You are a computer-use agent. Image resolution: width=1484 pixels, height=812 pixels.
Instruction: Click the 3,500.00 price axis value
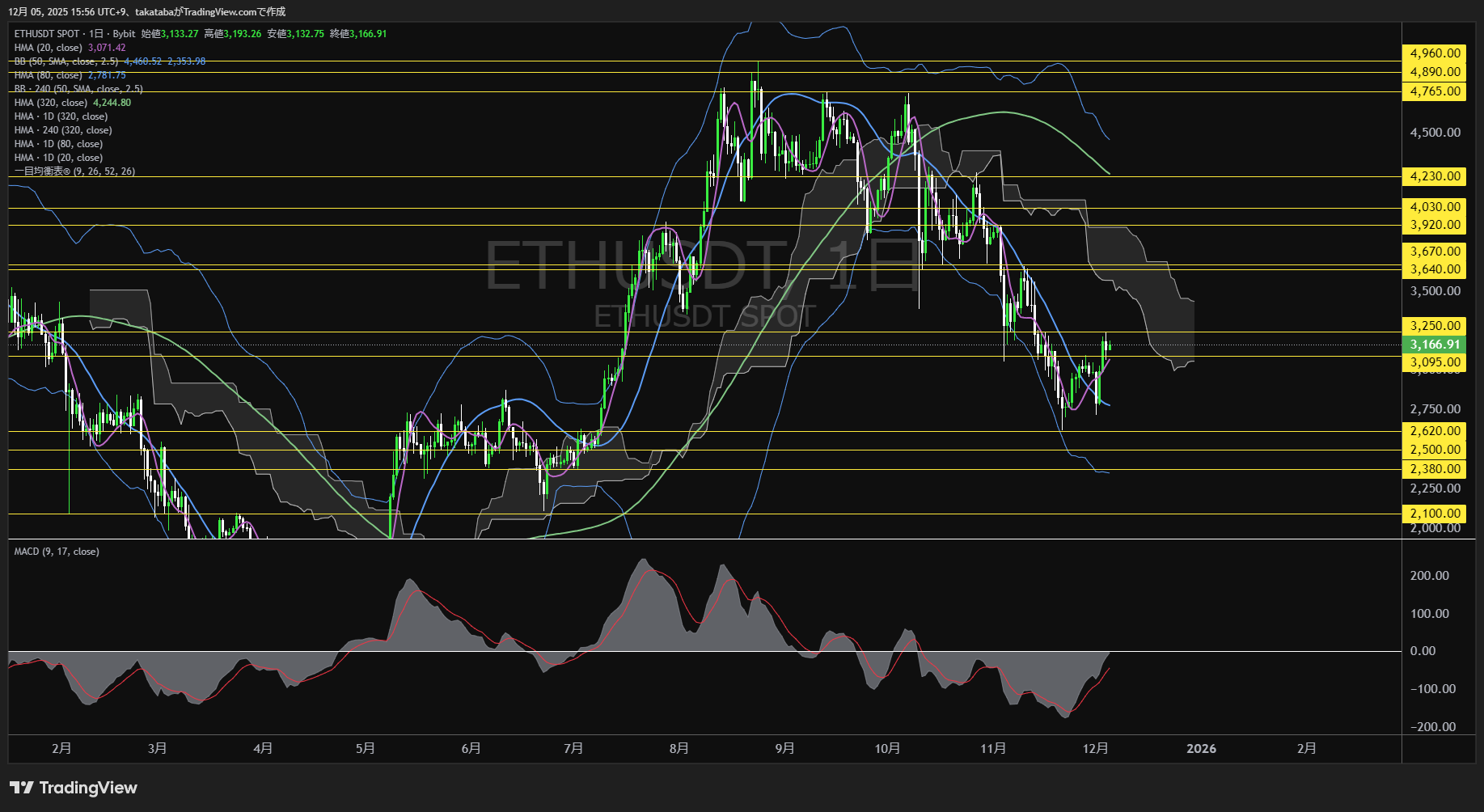coord(1435,291)
